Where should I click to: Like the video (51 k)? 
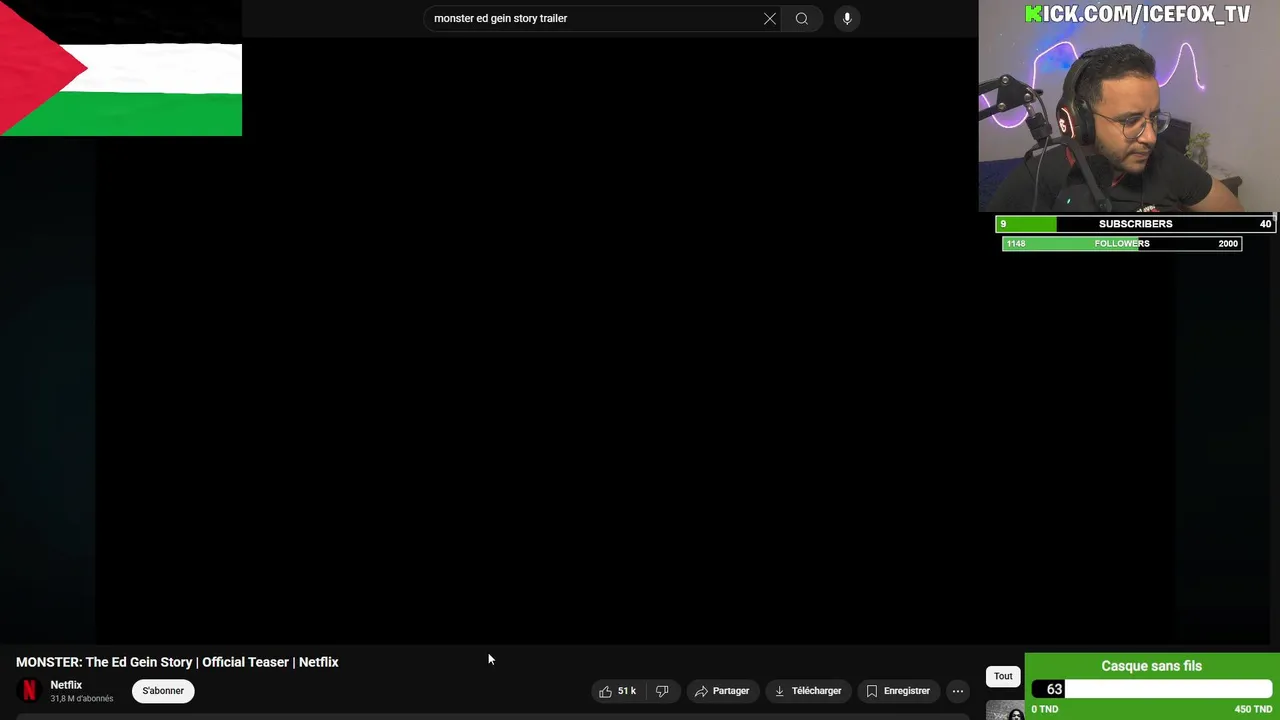[619, 691]
